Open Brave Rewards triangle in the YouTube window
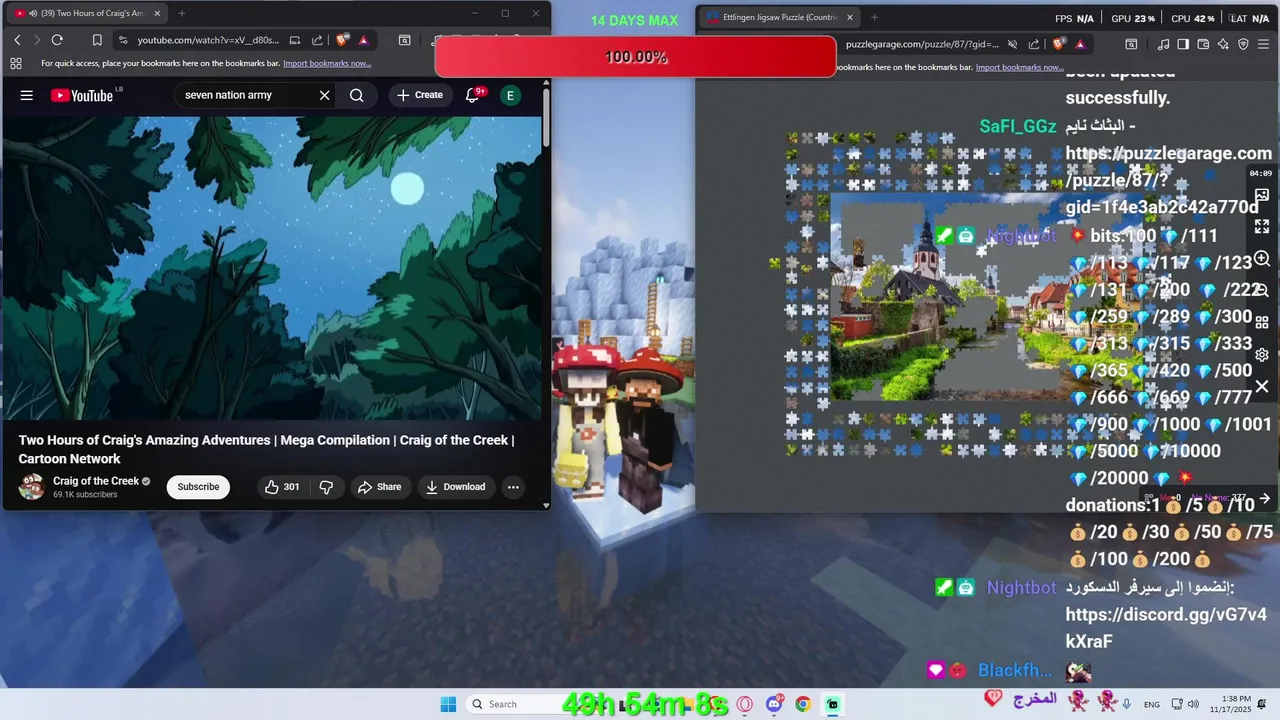Screen dimensions: 1280x720 (363, 40)
